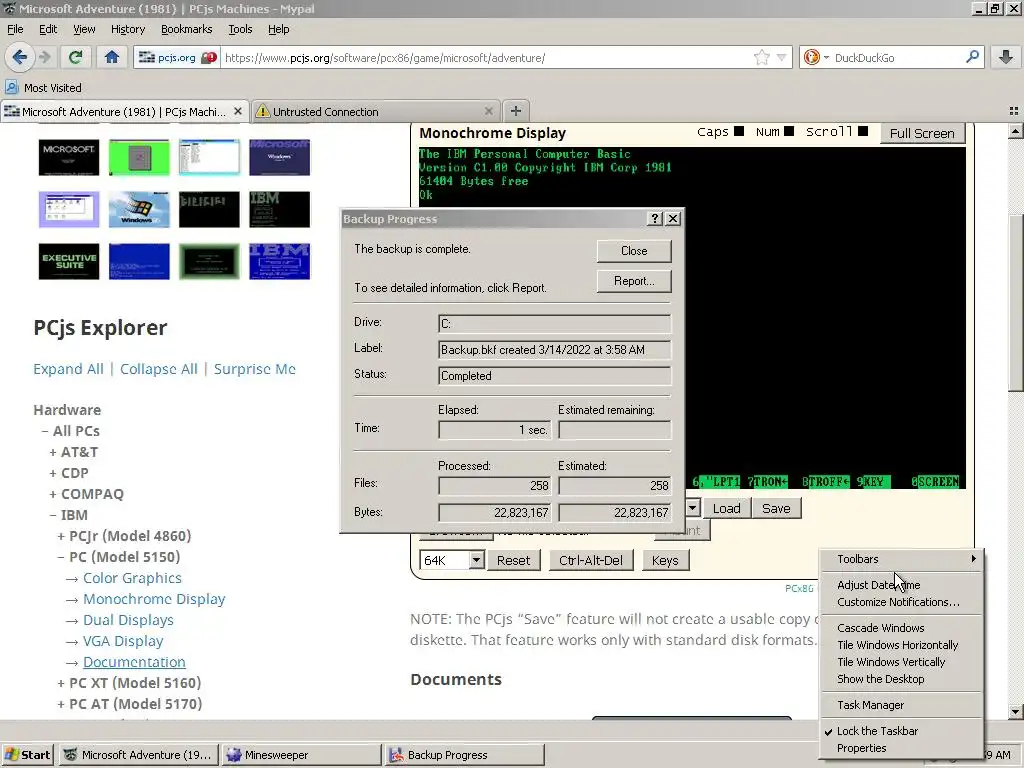Expand the AT&T tree node

tap(53, 452)
